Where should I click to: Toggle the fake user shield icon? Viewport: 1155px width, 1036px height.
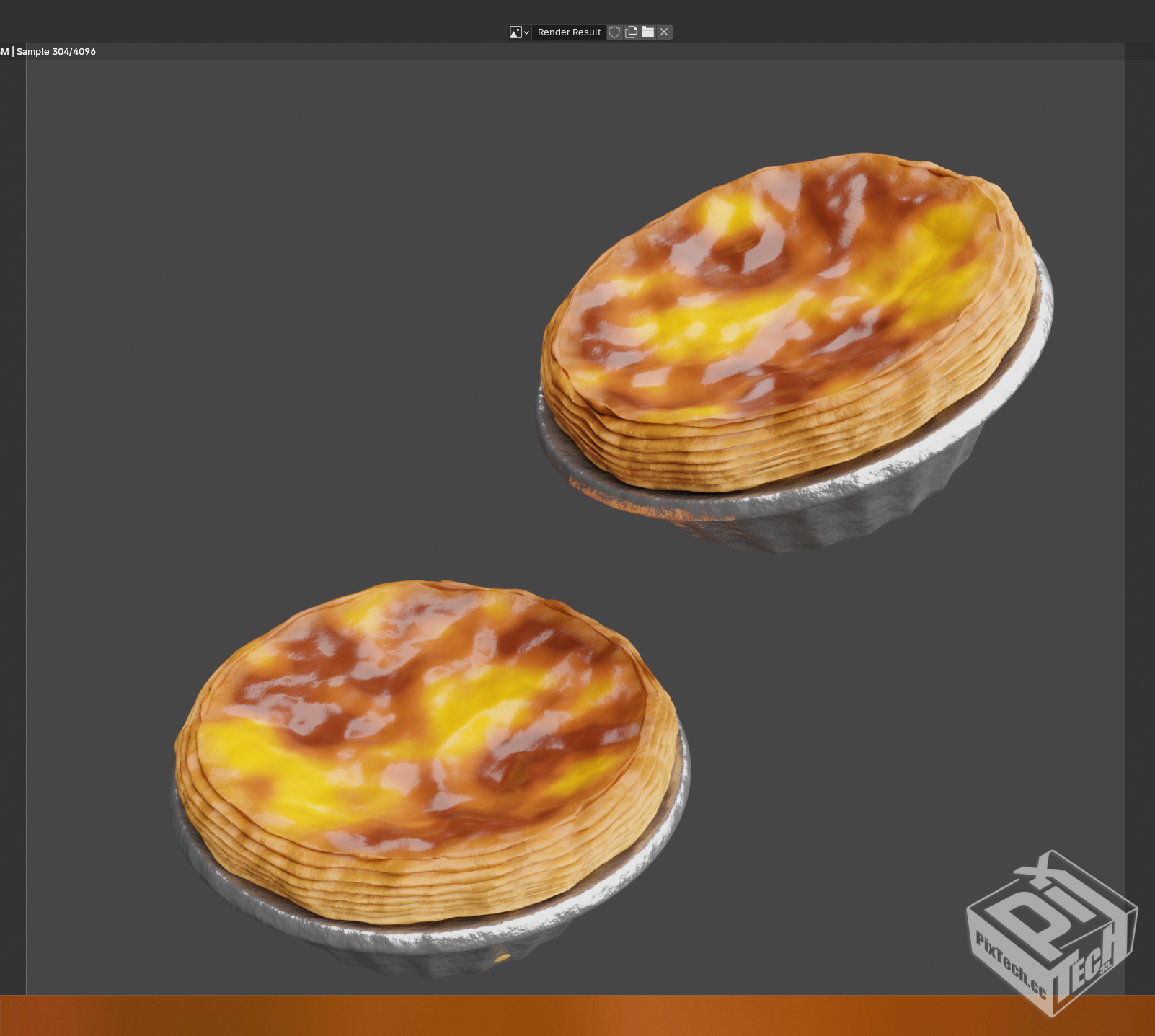click(x=614, y=32)
